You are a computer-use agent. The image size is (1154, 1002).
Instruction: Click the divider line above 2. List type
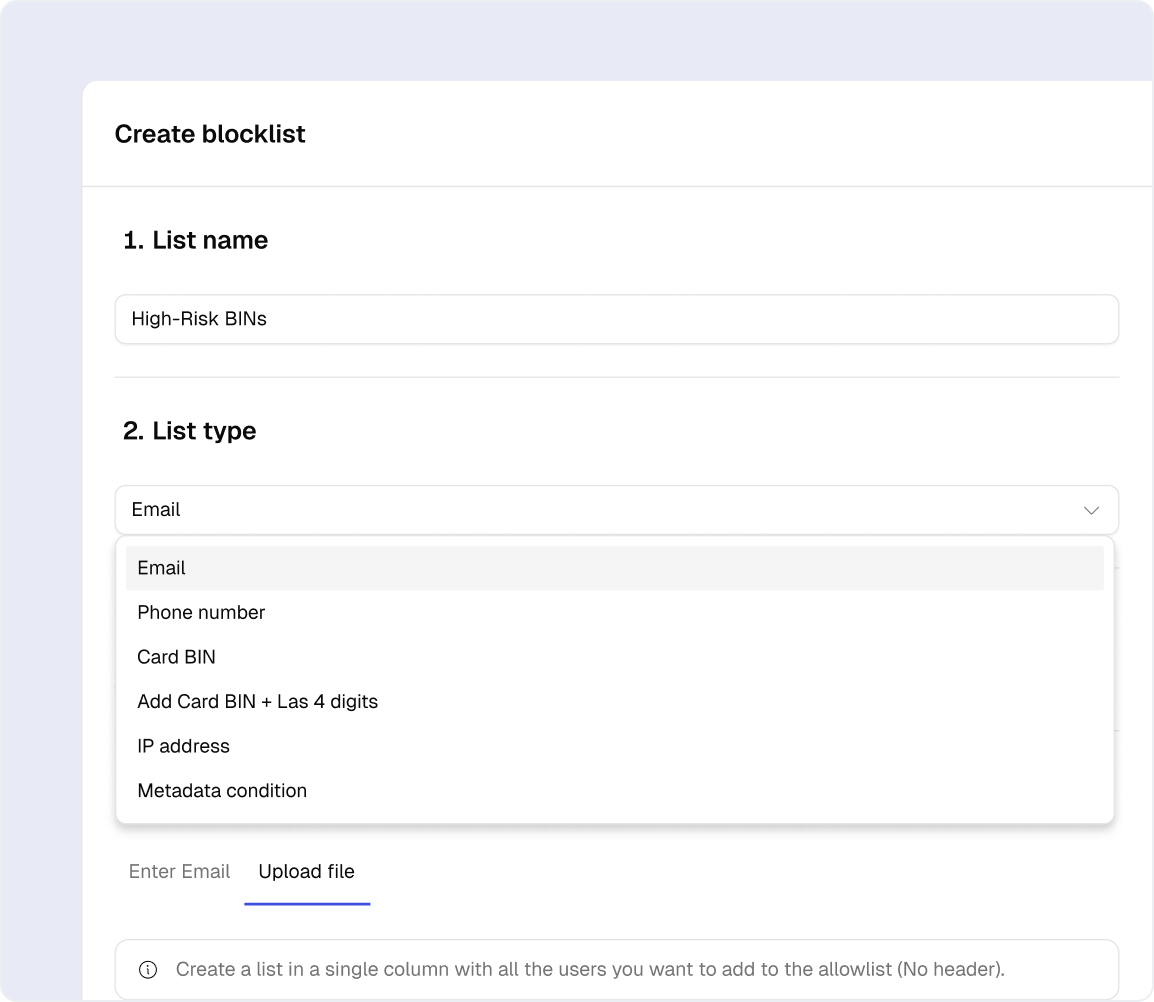point(616,377)
